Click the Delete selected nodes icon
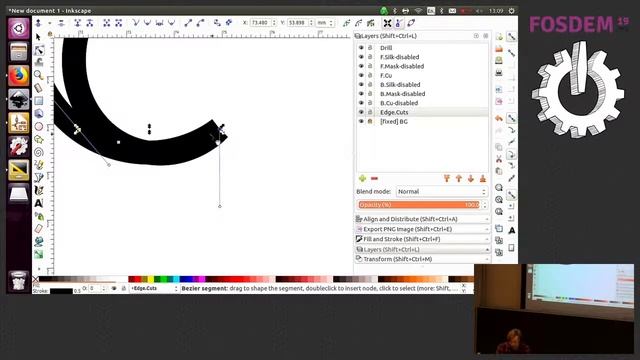This screenshot has height=360, width=640. tap(61, 23)
